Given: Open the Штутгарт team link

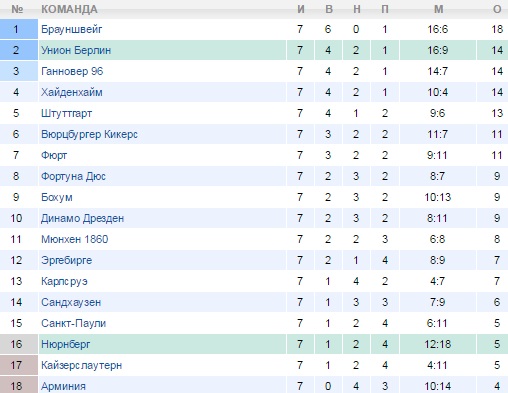Looking at the screenshot, I should (66, 113).
